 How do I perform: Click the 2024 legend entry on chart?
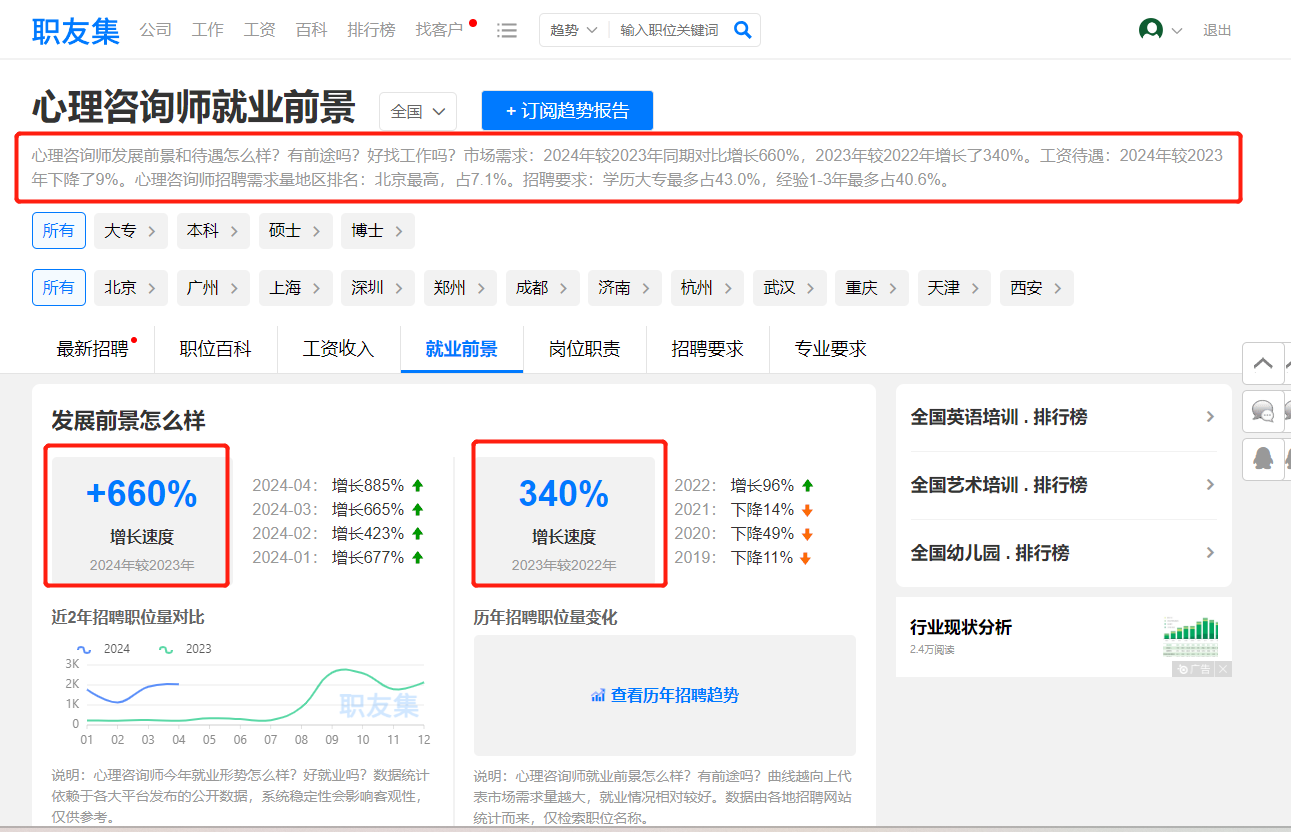(x=105, y=649)
